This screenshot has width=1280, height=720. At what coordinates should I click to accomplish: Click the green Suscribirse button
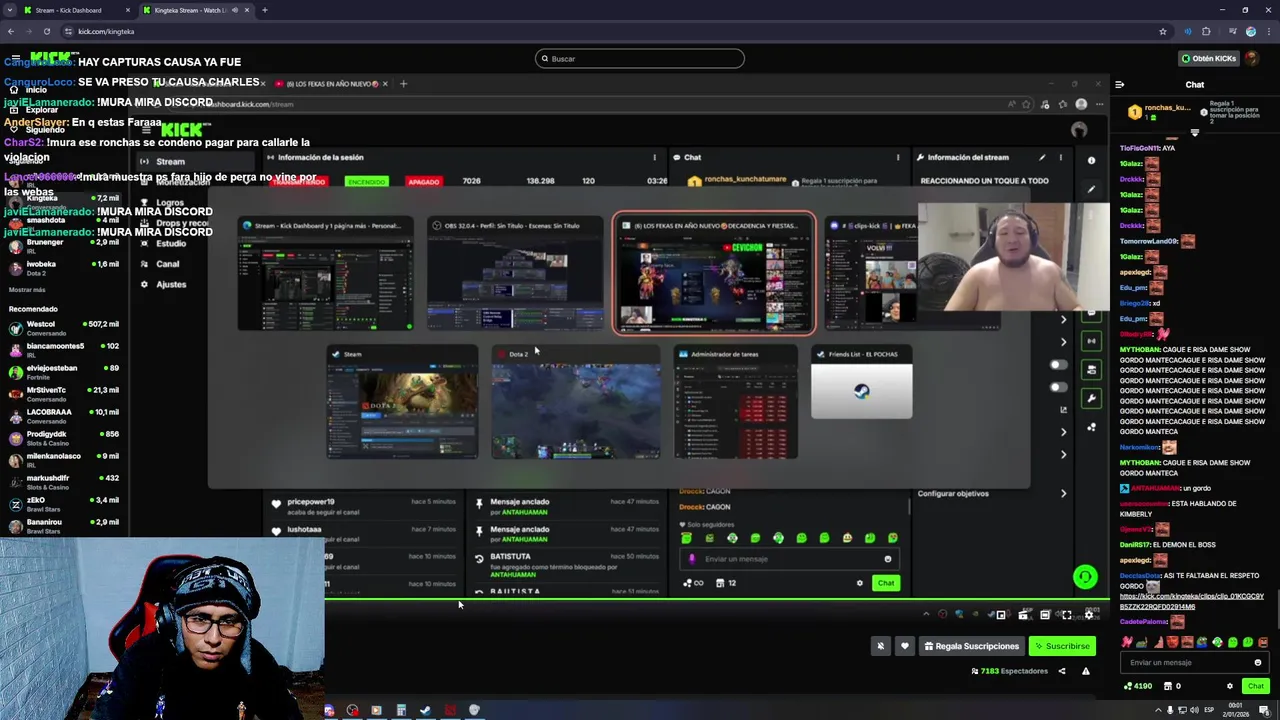(1062, 646)
